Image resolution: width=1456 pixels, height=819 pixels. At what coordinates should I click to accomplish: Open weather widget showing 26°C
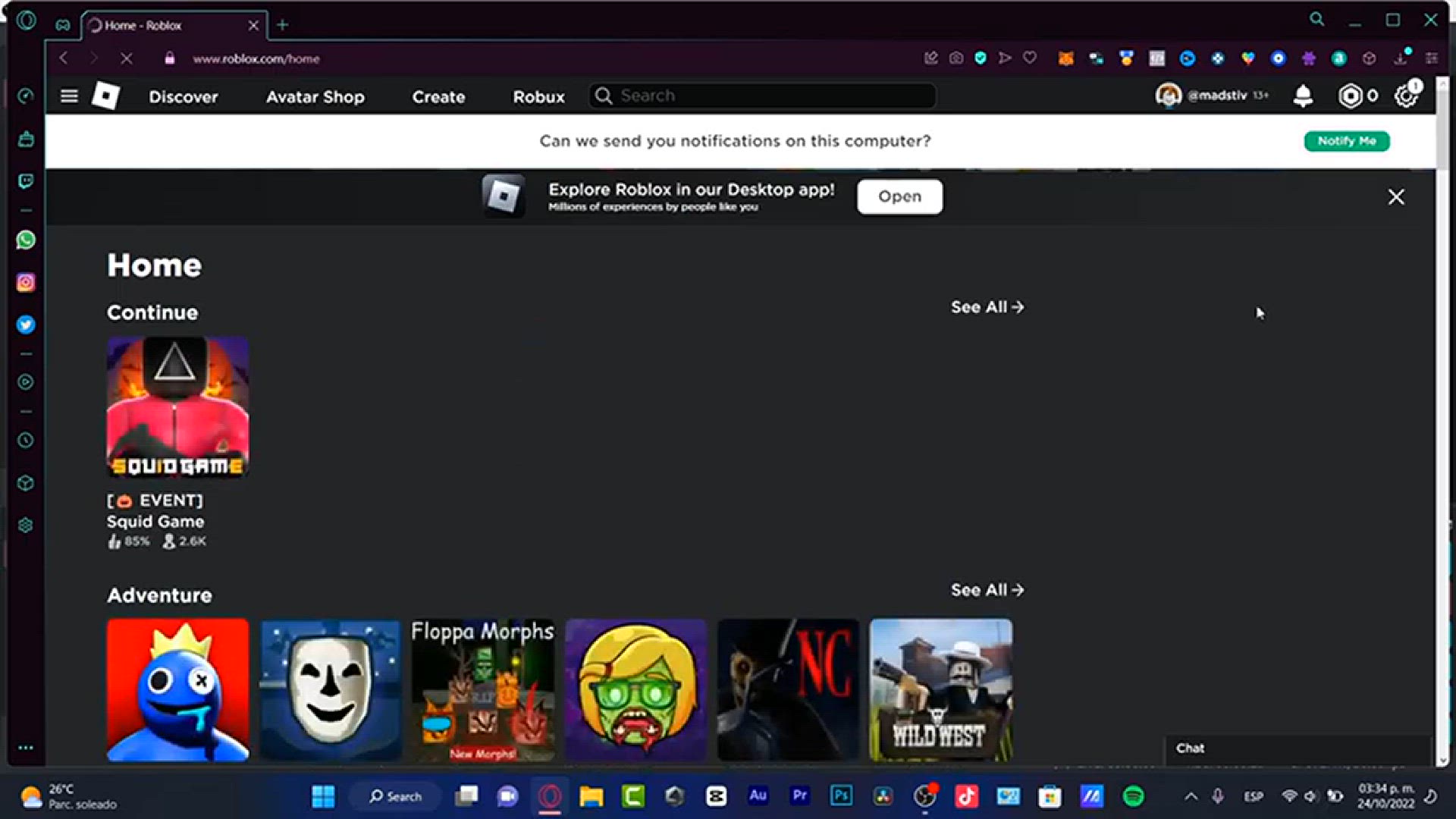coord(68,796)
